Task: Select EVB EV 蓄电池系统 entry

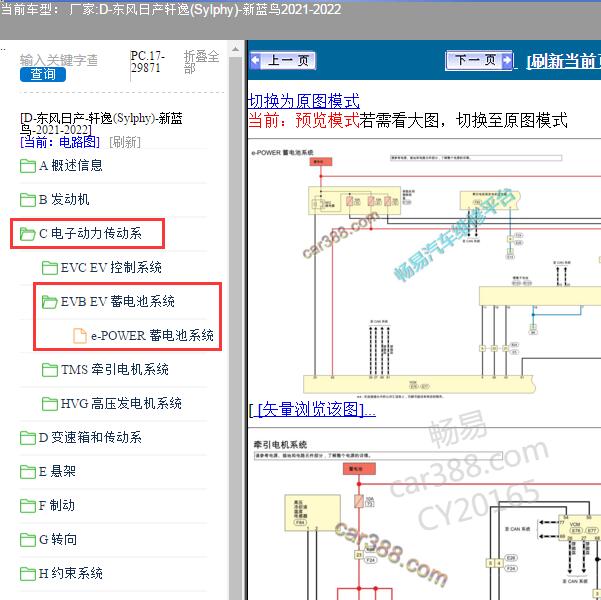Action: [x=118, y=301]
